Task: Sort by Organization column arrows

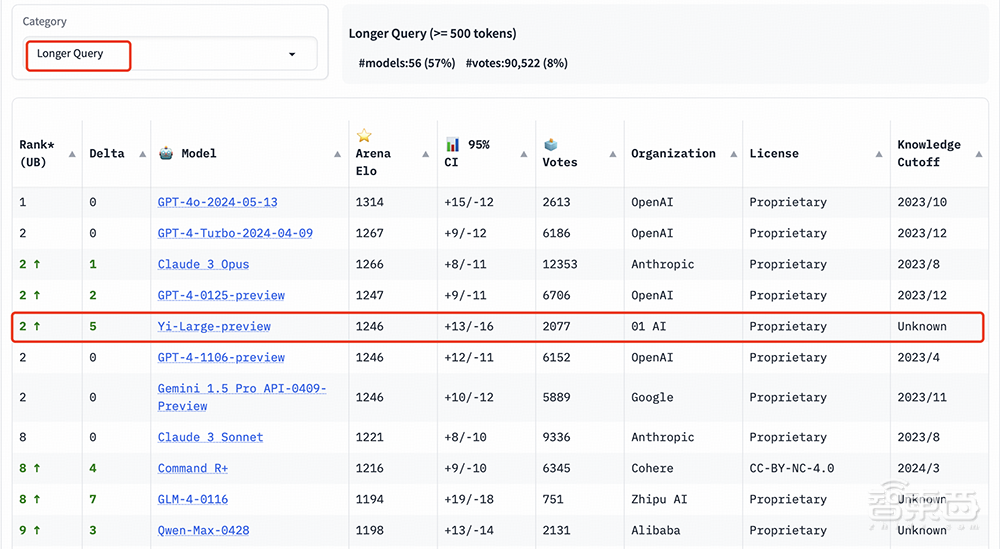Action: tap(731, 154)
